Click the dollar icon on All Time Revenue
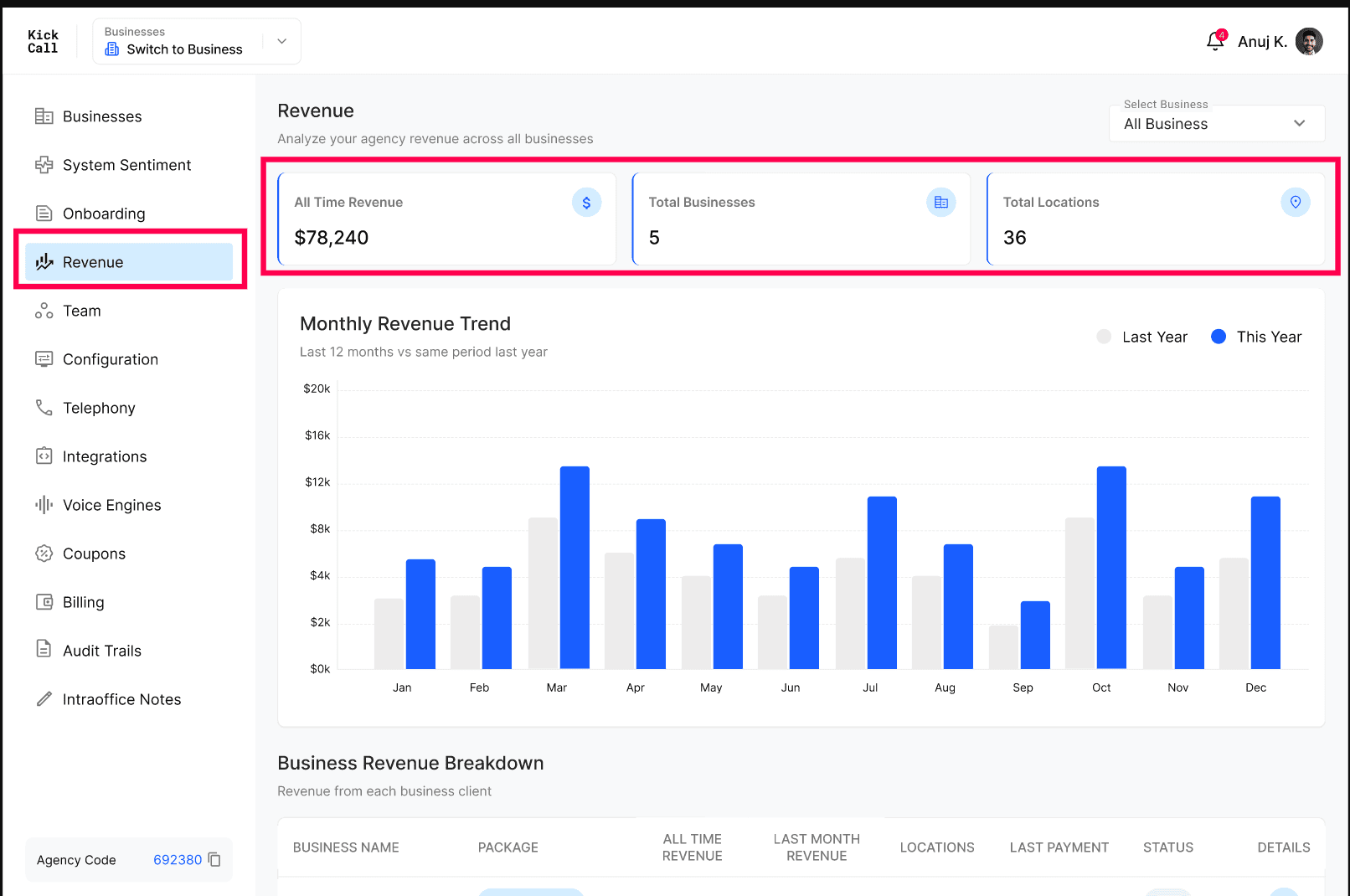The width and height of the screenshot is (1350, 896). coord(586,202)
